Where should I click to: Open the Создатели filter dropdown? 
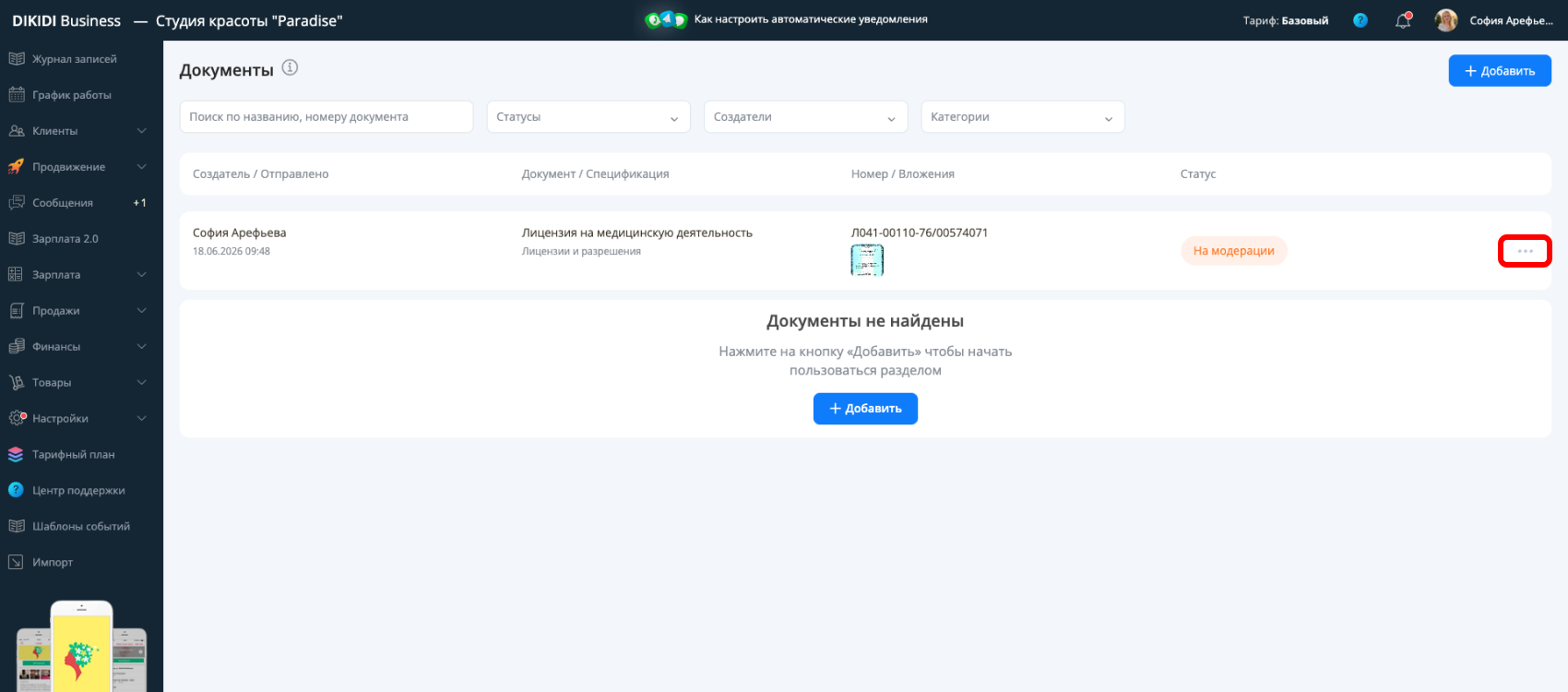pos(806,117)
